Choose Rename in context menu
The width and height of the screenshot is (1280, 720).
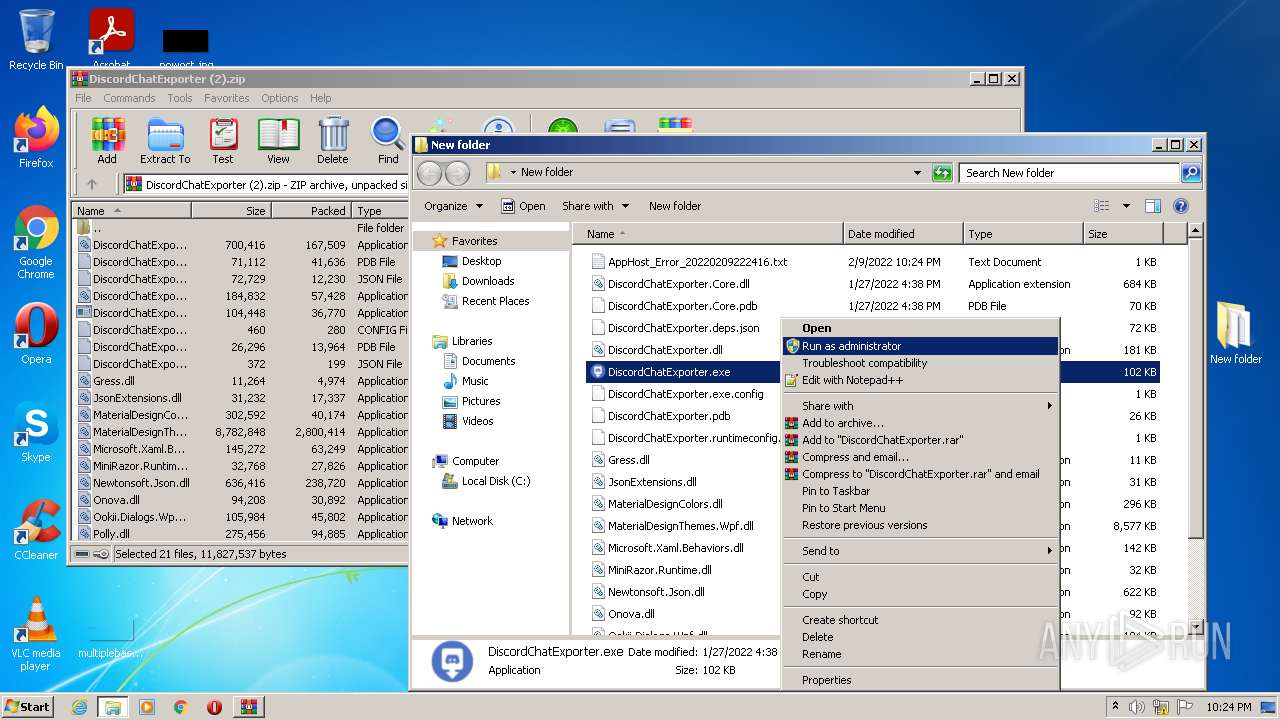tap(920, 654)
